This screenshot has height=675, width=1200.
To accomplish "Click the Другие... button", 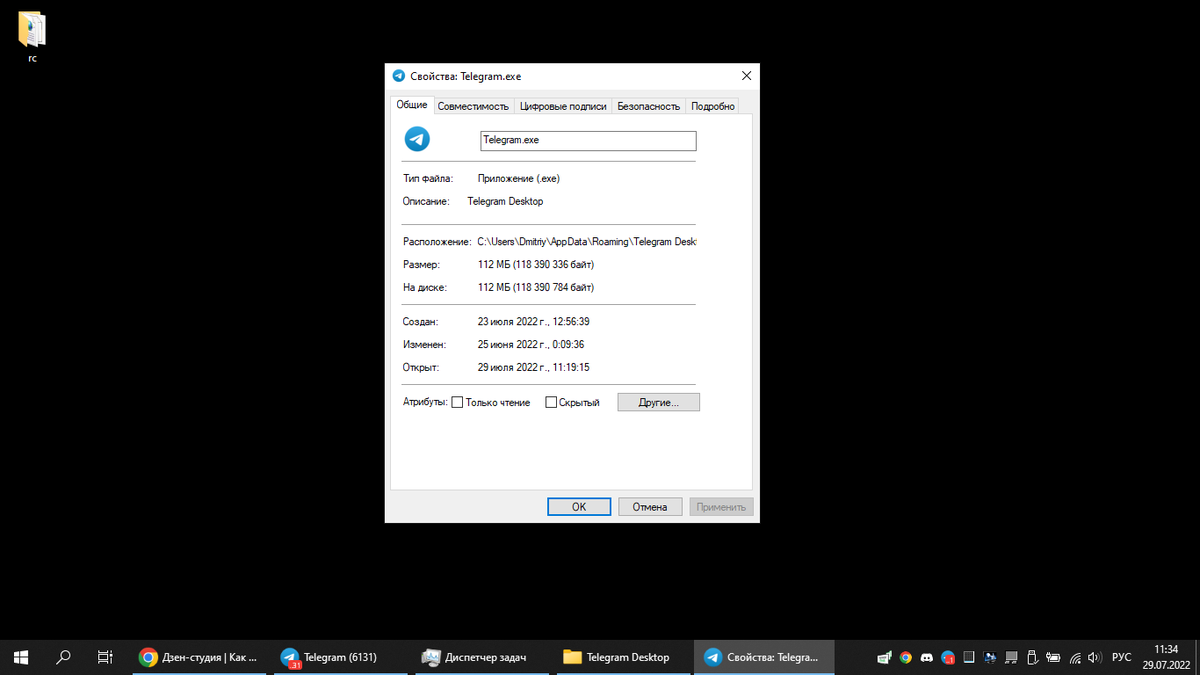I will pos(658,402).
